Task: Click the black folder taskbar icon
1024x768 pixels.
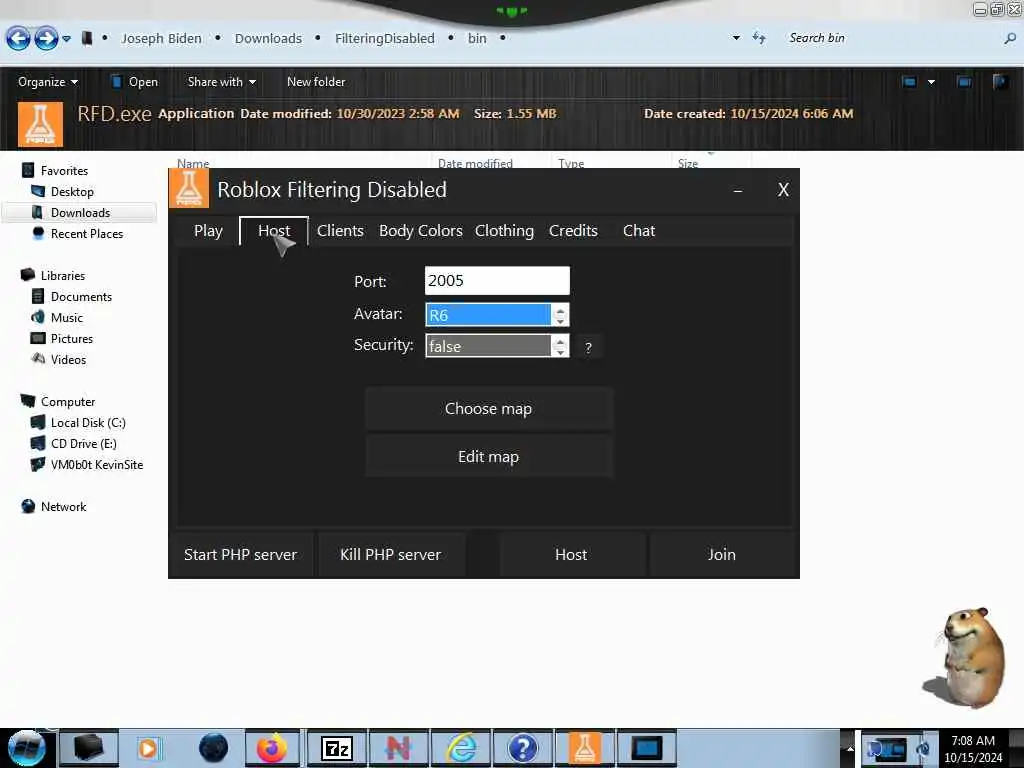Action: [88, 748]
